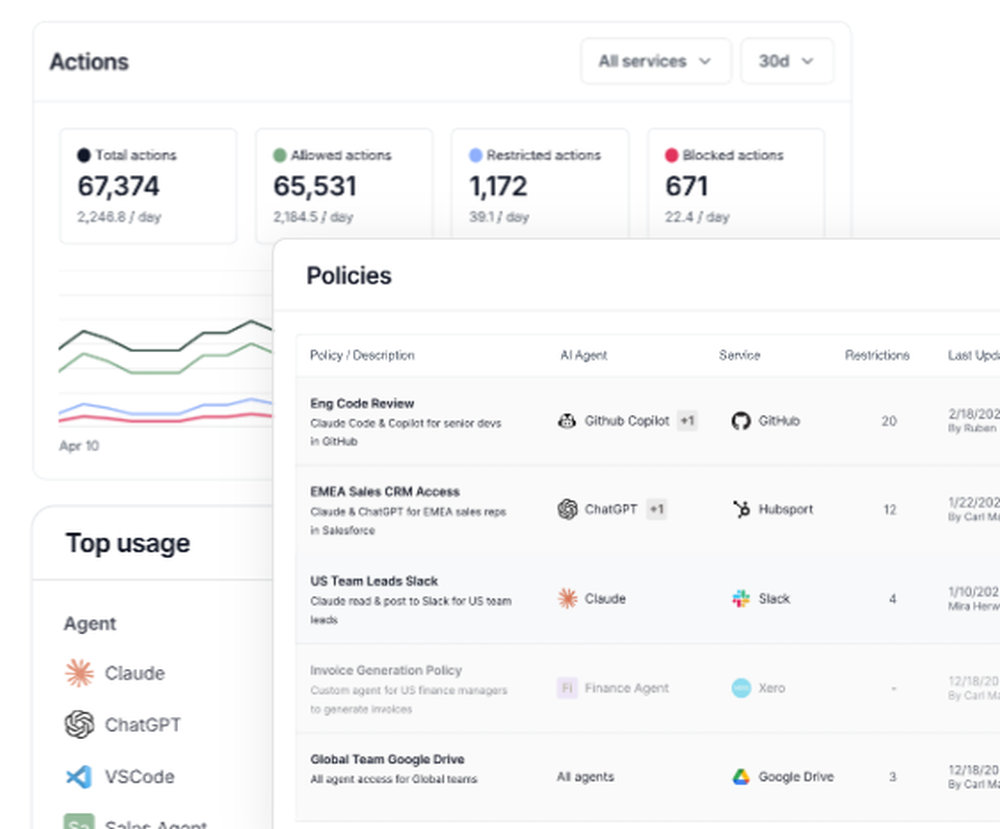Click the Hubsport service icon
This screenshot has height=829, width=1000.
pyautogui.click(x=741, y=509)
